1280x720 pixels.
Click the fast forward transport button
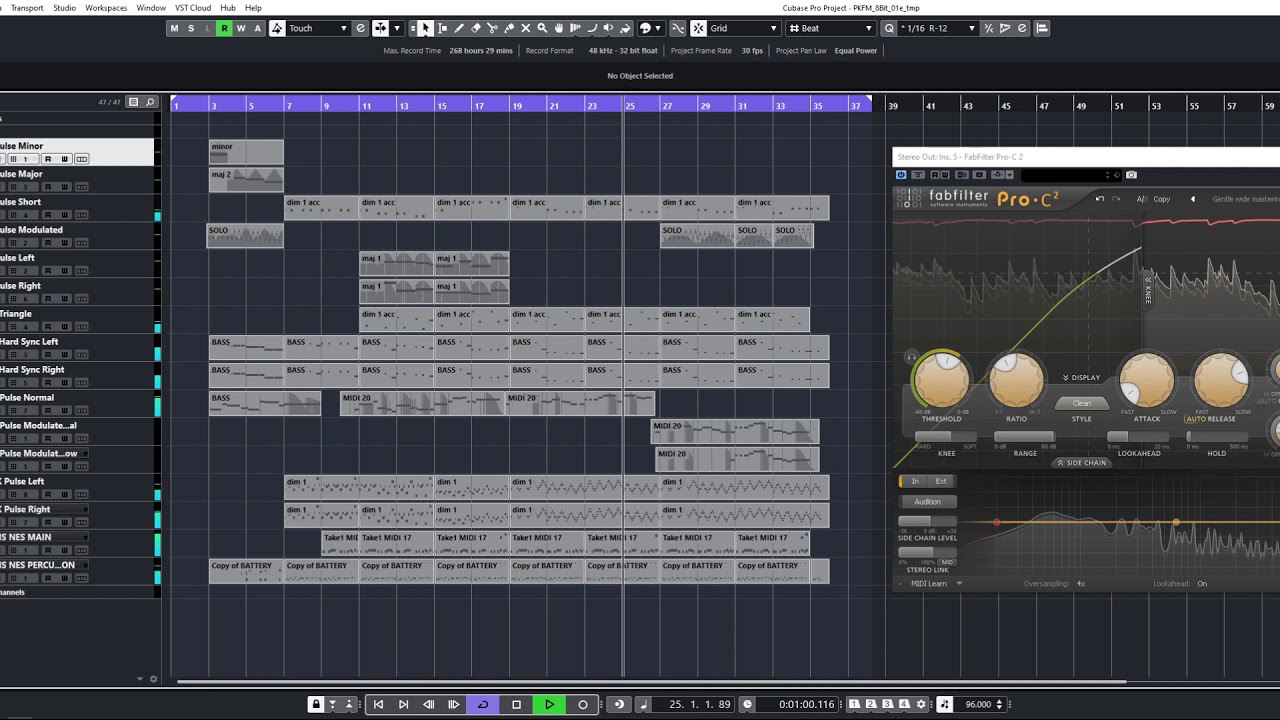(454, 704)
